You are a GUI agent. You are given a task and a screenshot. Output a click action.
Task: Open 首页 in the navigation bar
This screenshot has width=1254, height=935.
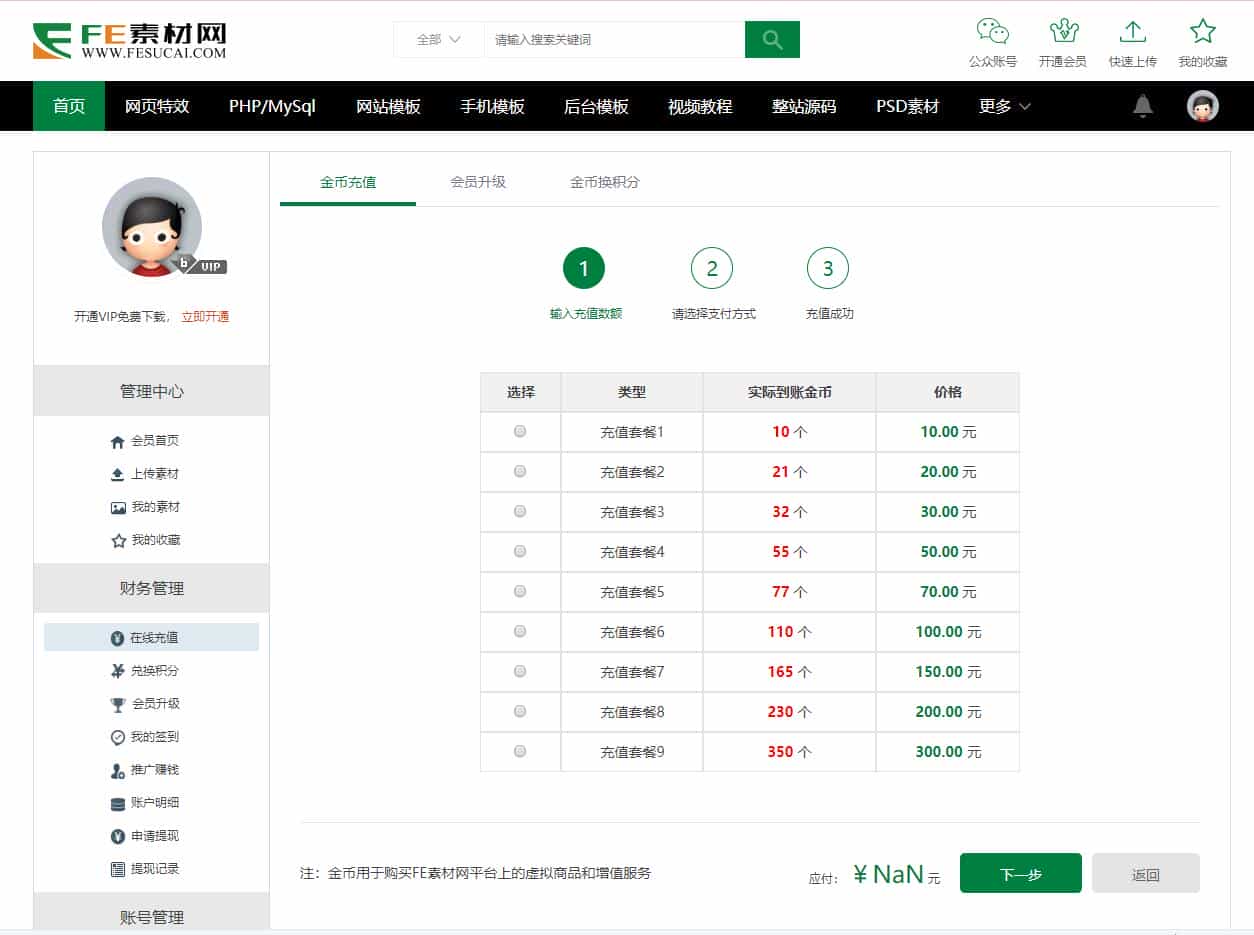[x=69, y=106]
